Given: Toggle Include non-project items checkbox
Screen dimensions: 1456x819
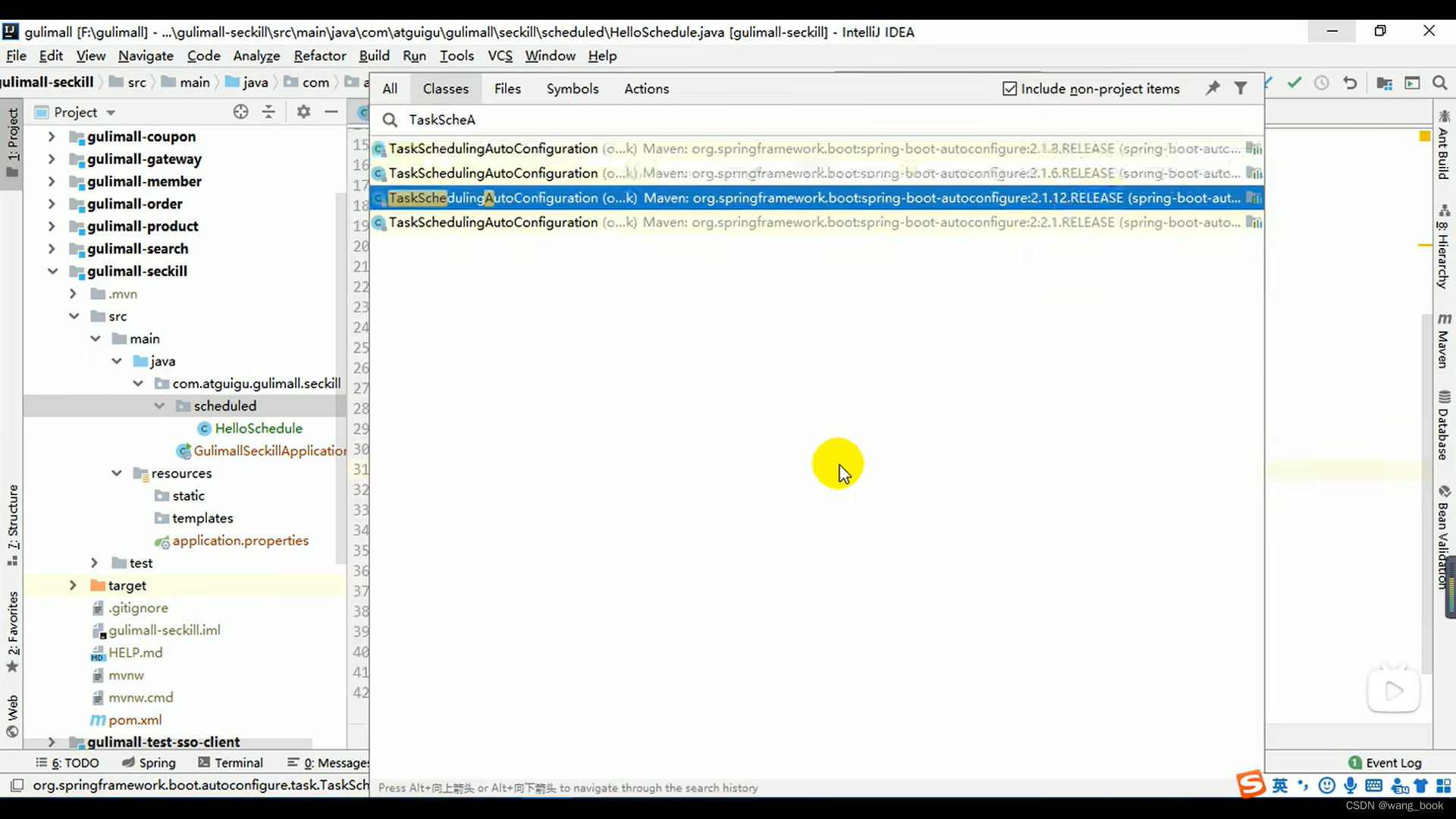Looking at the screenshot, I should pyautogui.click(x=1009, y=89).
